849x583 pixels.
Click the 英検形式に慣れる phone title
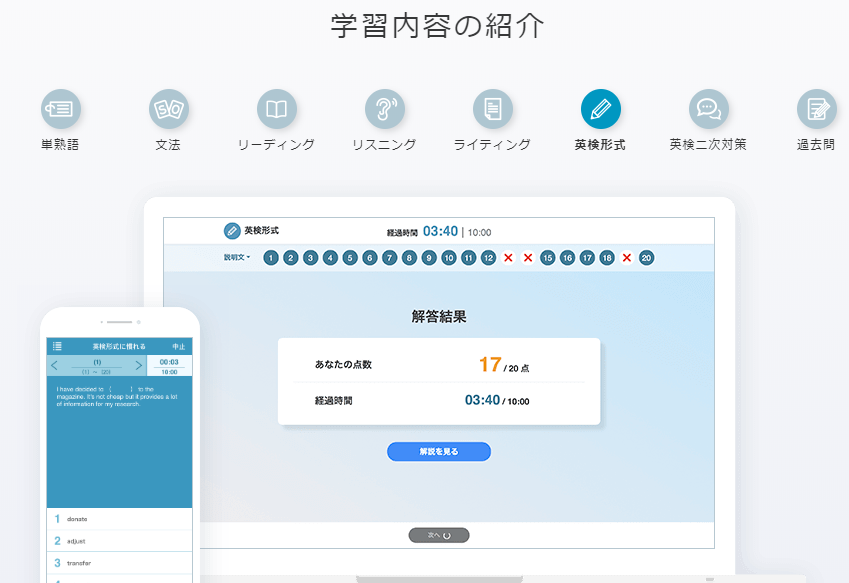[119, 346]
